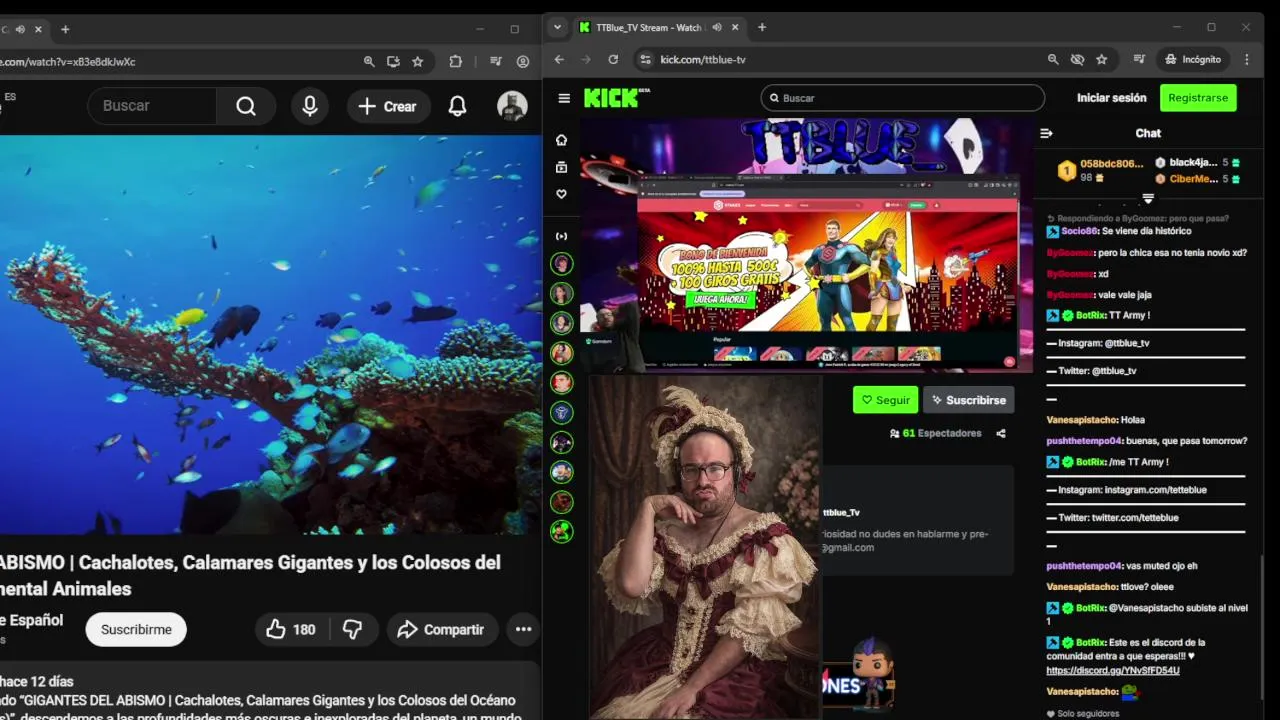Click CiberMe leaderboard entry
The width and height of the screenshot is (1280, 720).
tap(1198, 179)
